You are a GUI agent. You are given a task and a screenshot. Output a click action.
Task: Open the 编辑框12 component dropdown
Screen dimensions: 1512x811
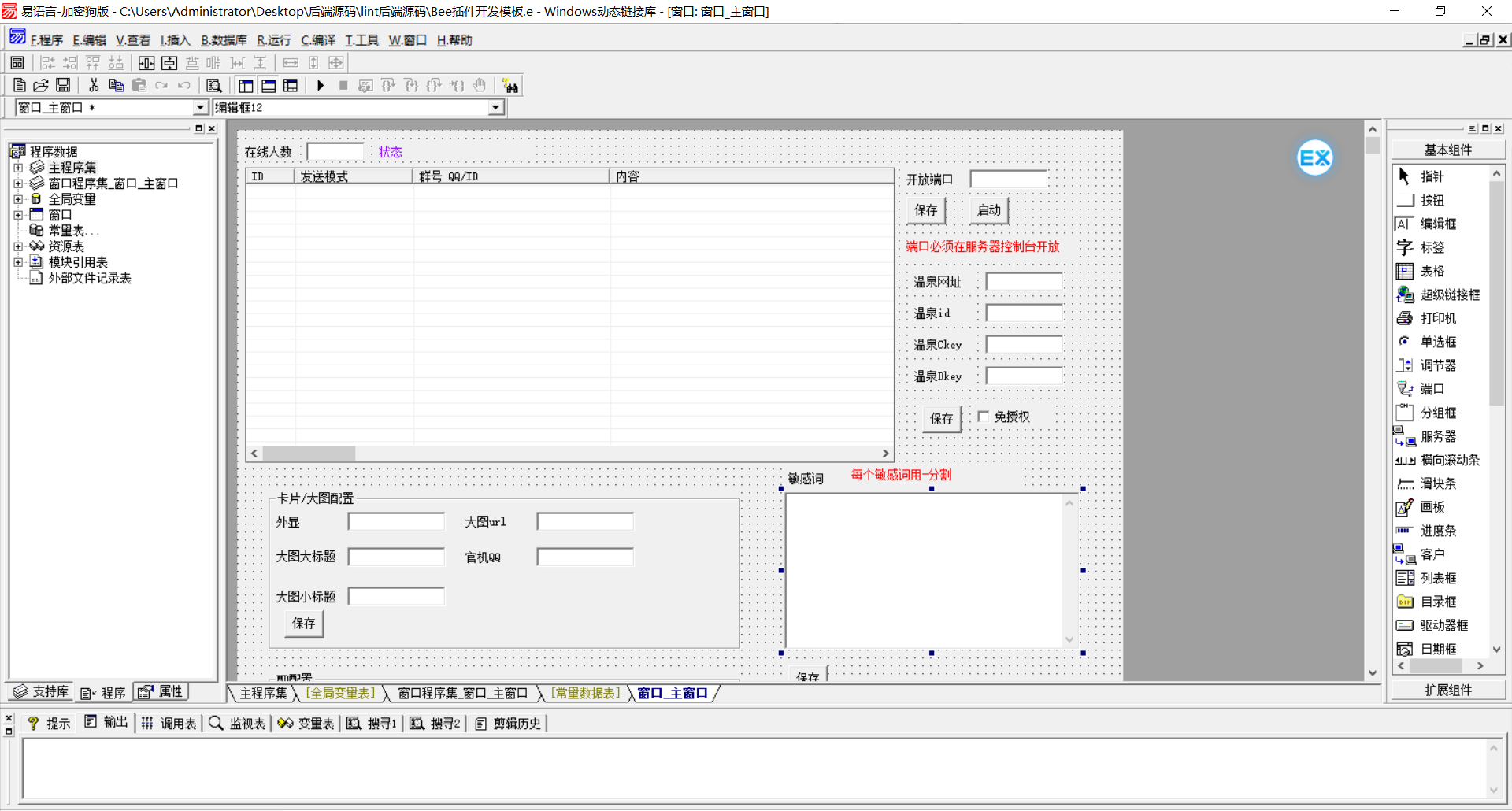coord(495,108)
